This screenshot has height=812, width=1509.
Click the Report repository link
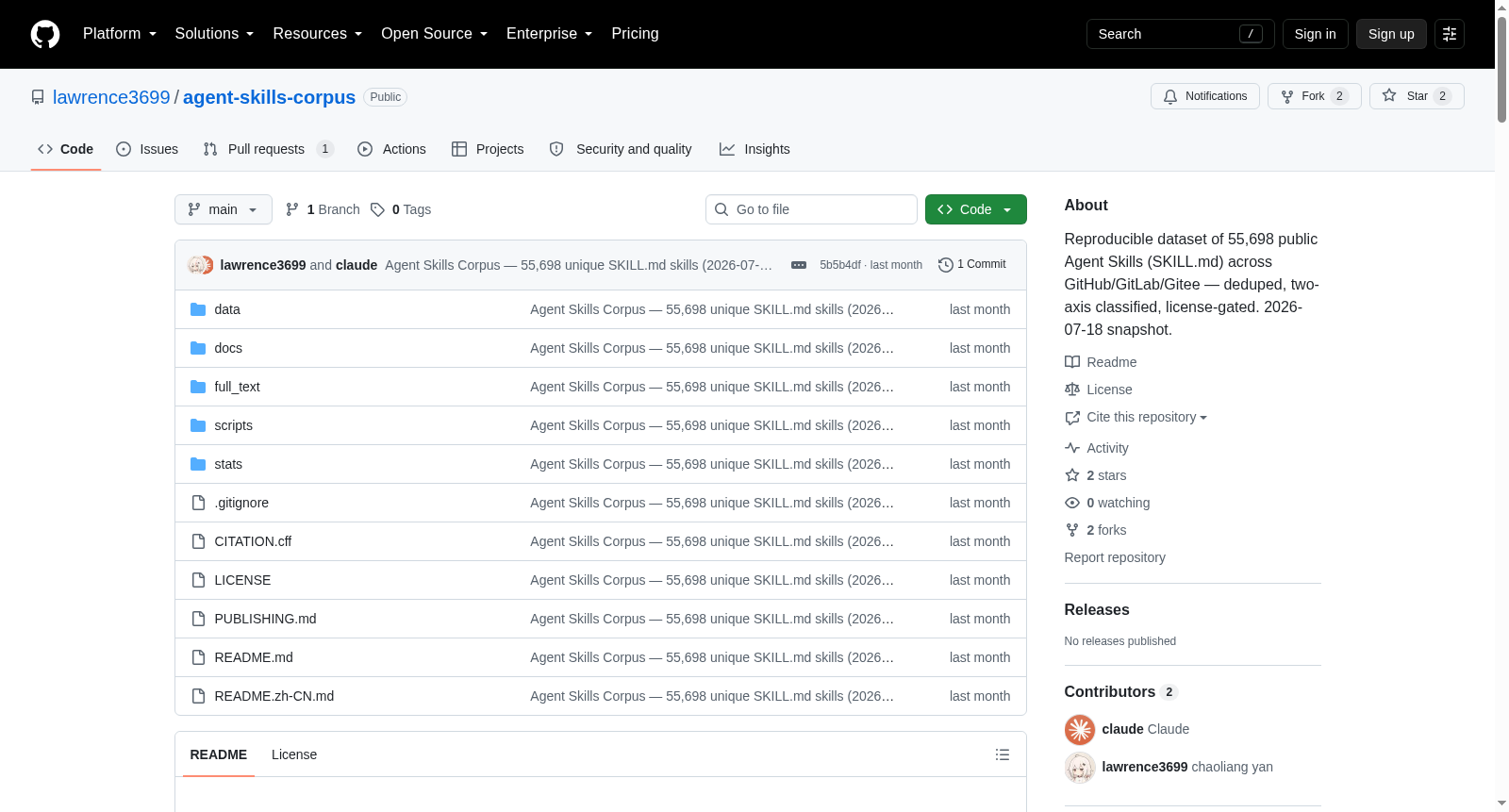pyautogui.click(x=1115, y=557)
